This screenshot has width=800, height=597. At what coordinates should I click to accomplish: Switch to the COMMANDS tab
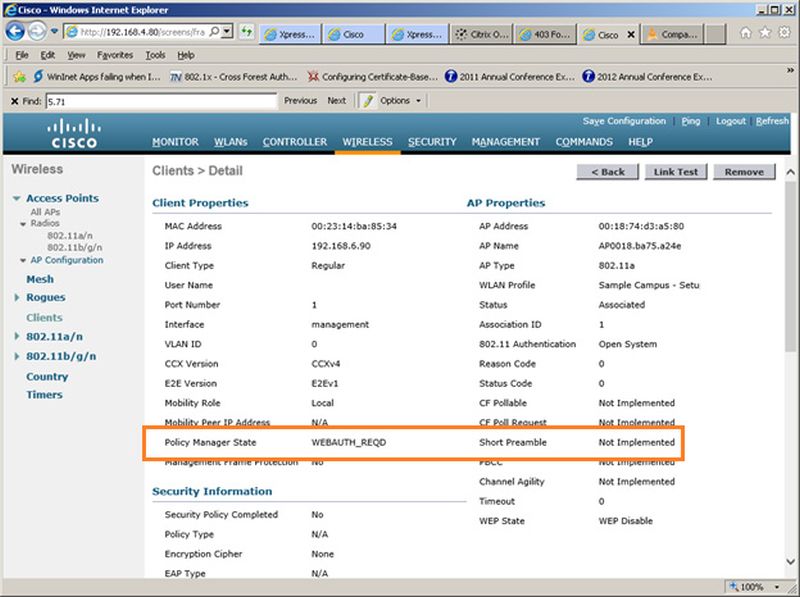point(584,142)
